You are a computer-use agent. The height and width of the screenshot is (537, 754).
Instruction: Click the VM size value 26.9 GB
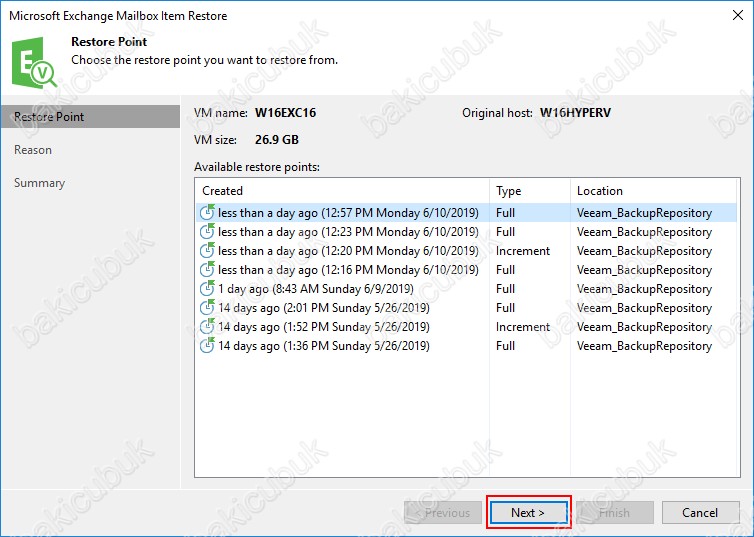pyautogui.click(x=277, y=140)
